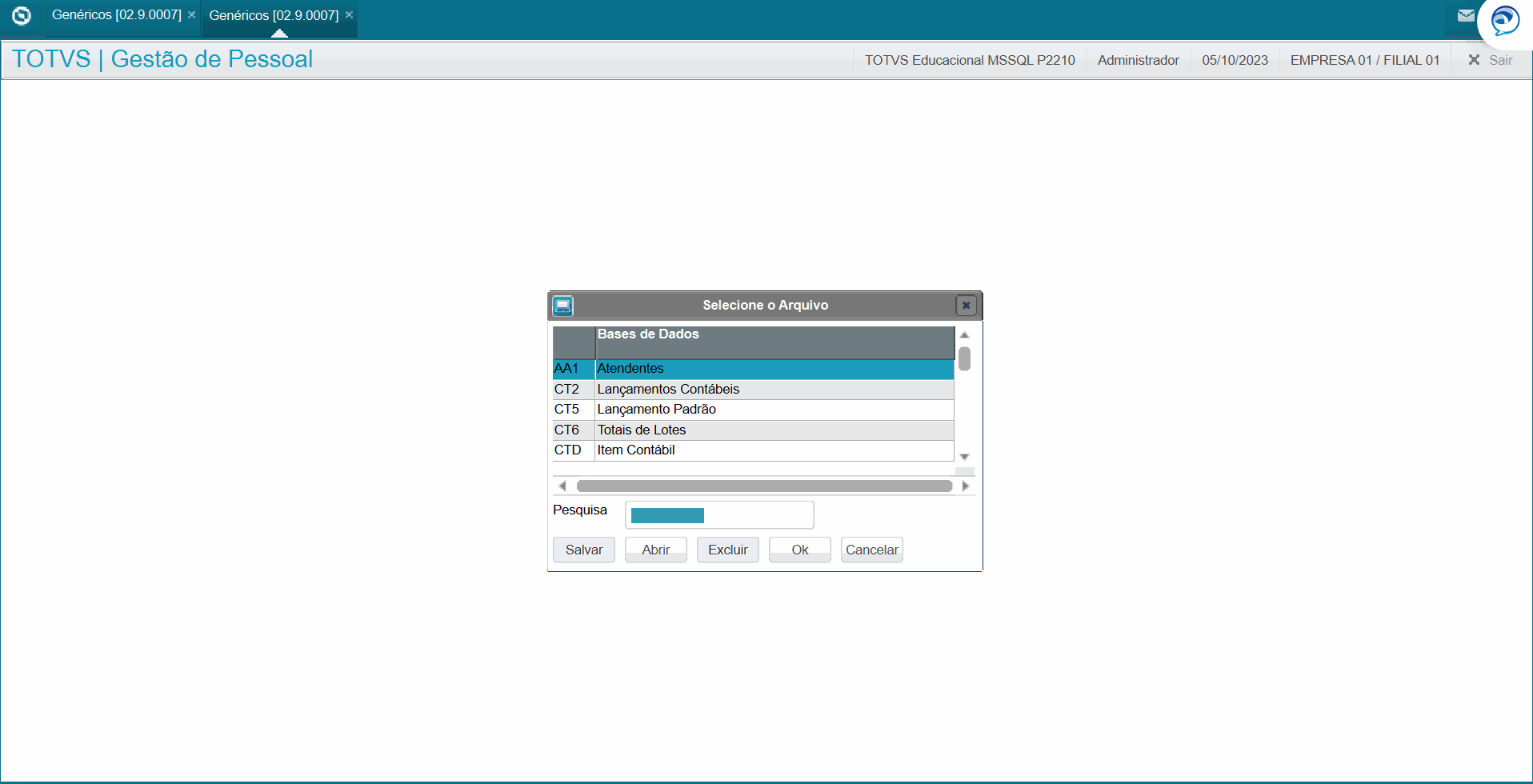The image size is (1533, 784).
Task: Click the Cancelar button
Action: point(872,550)
